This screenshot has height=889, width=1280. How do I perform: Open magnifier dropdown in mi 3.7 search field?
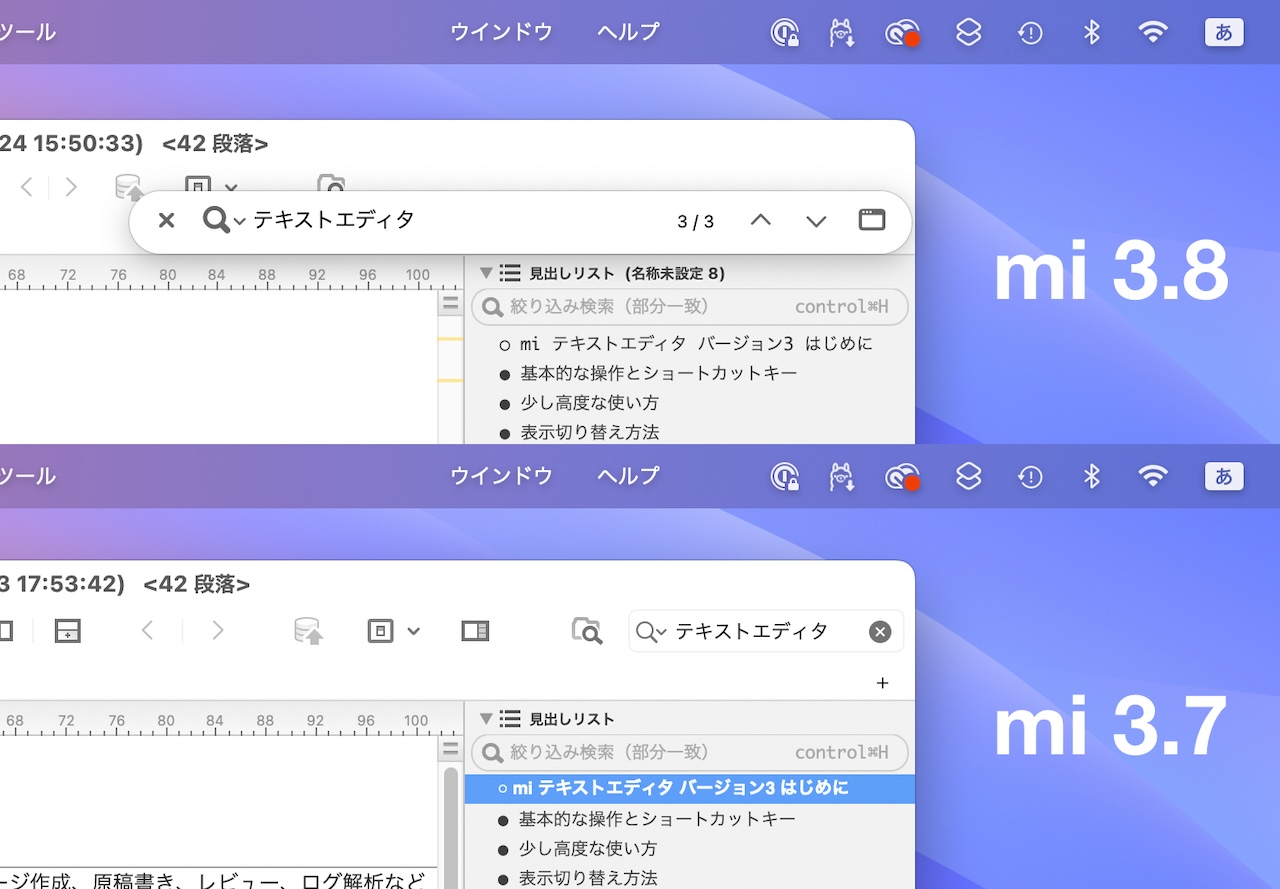[650, 632]
